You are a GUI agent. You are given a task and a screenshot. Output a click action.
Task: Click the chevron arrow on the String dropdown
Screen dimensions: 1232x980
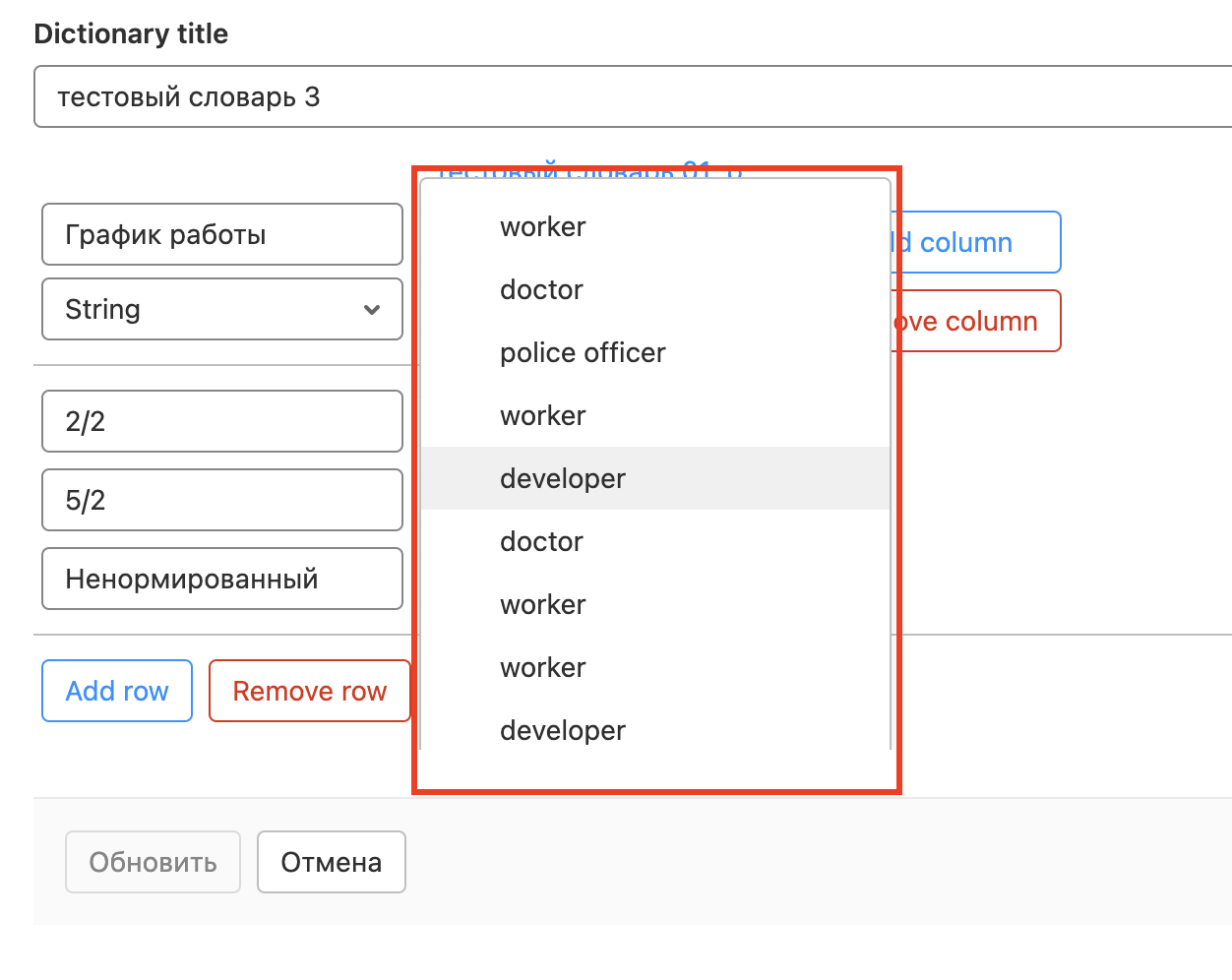[372, 310]
